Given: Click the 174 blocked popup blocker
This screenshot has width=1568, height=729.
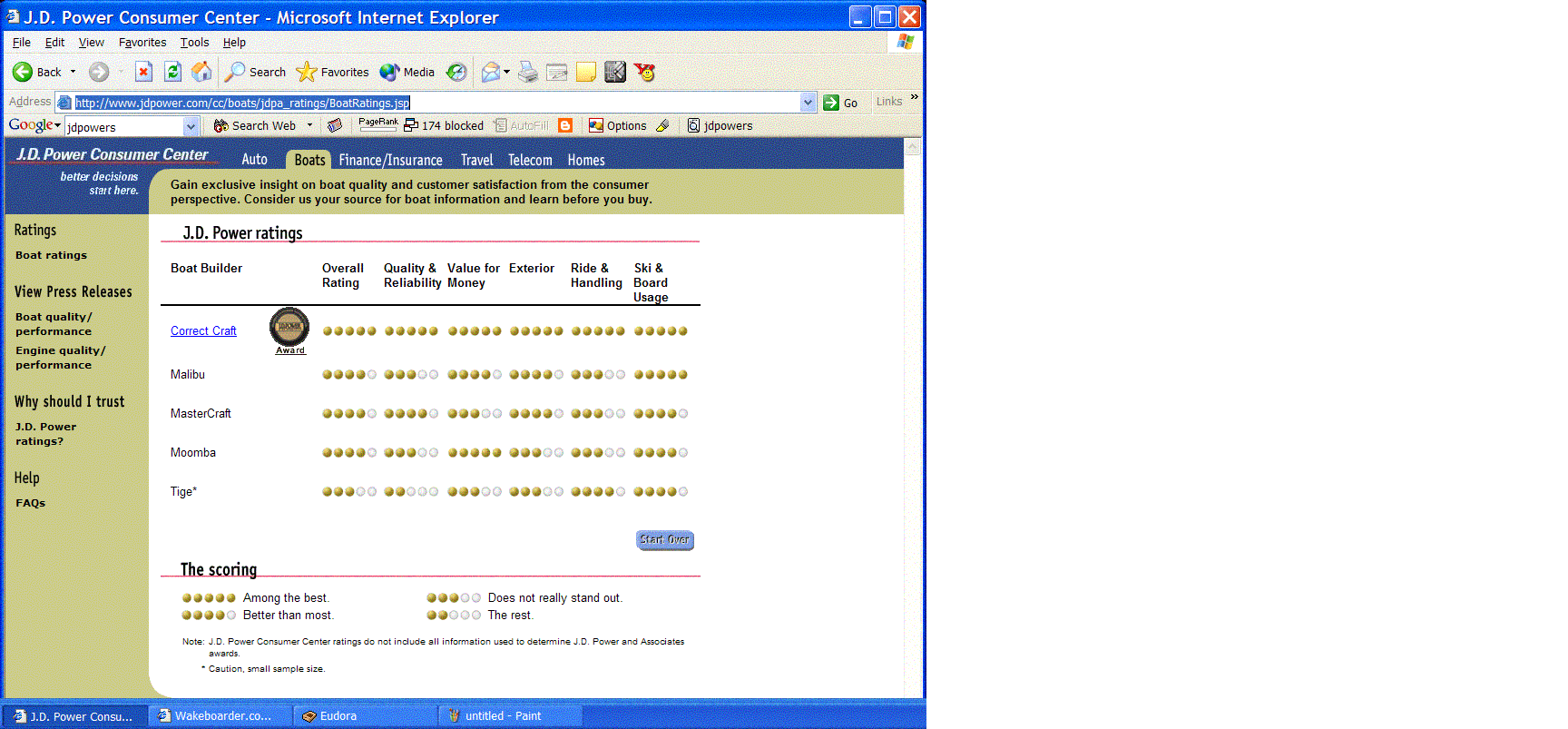Looking at the screenshot, I should pos(444,125).
